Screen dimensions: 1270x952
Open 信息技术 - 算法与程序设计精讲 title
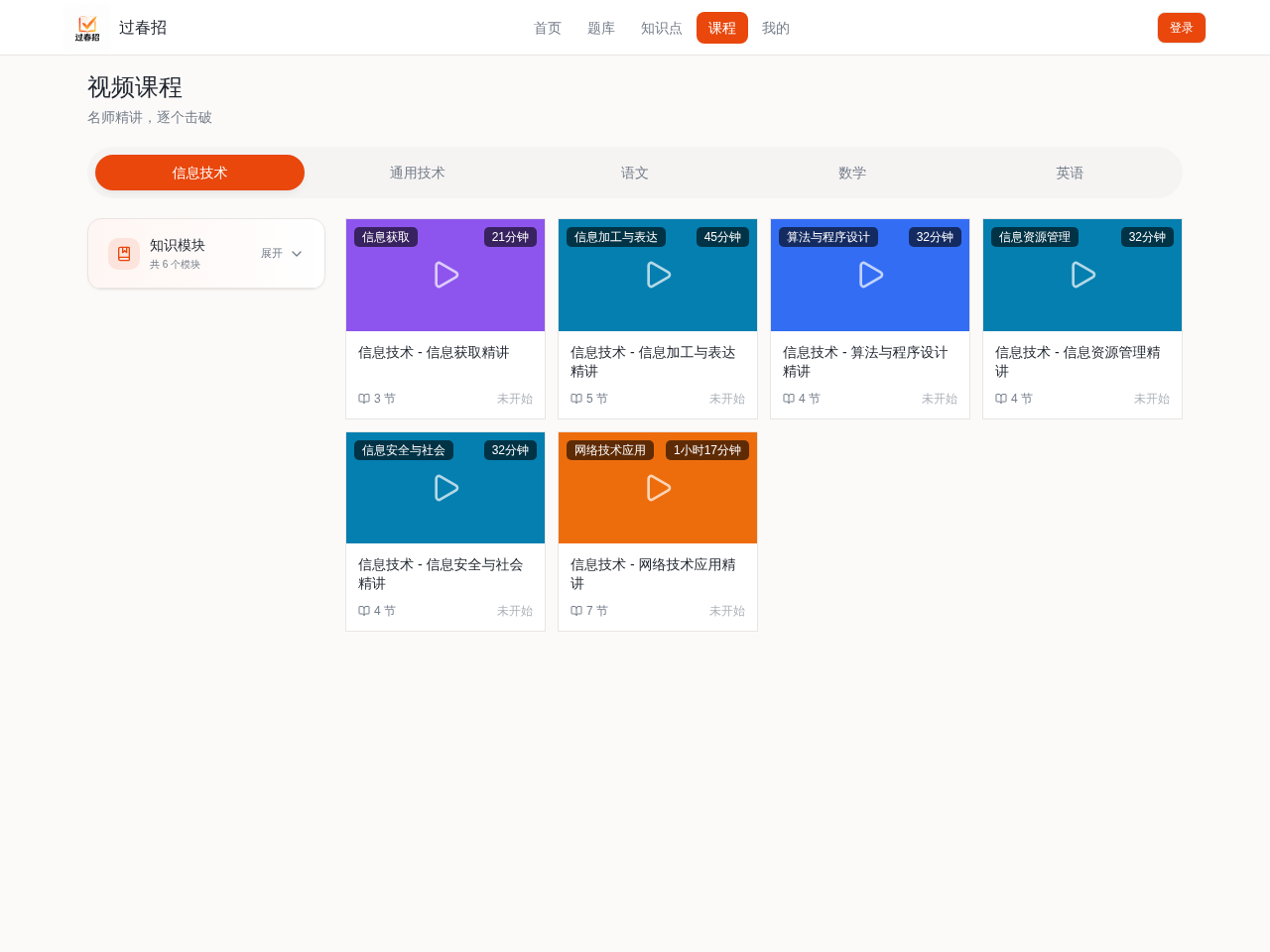(x=865, y=362)
